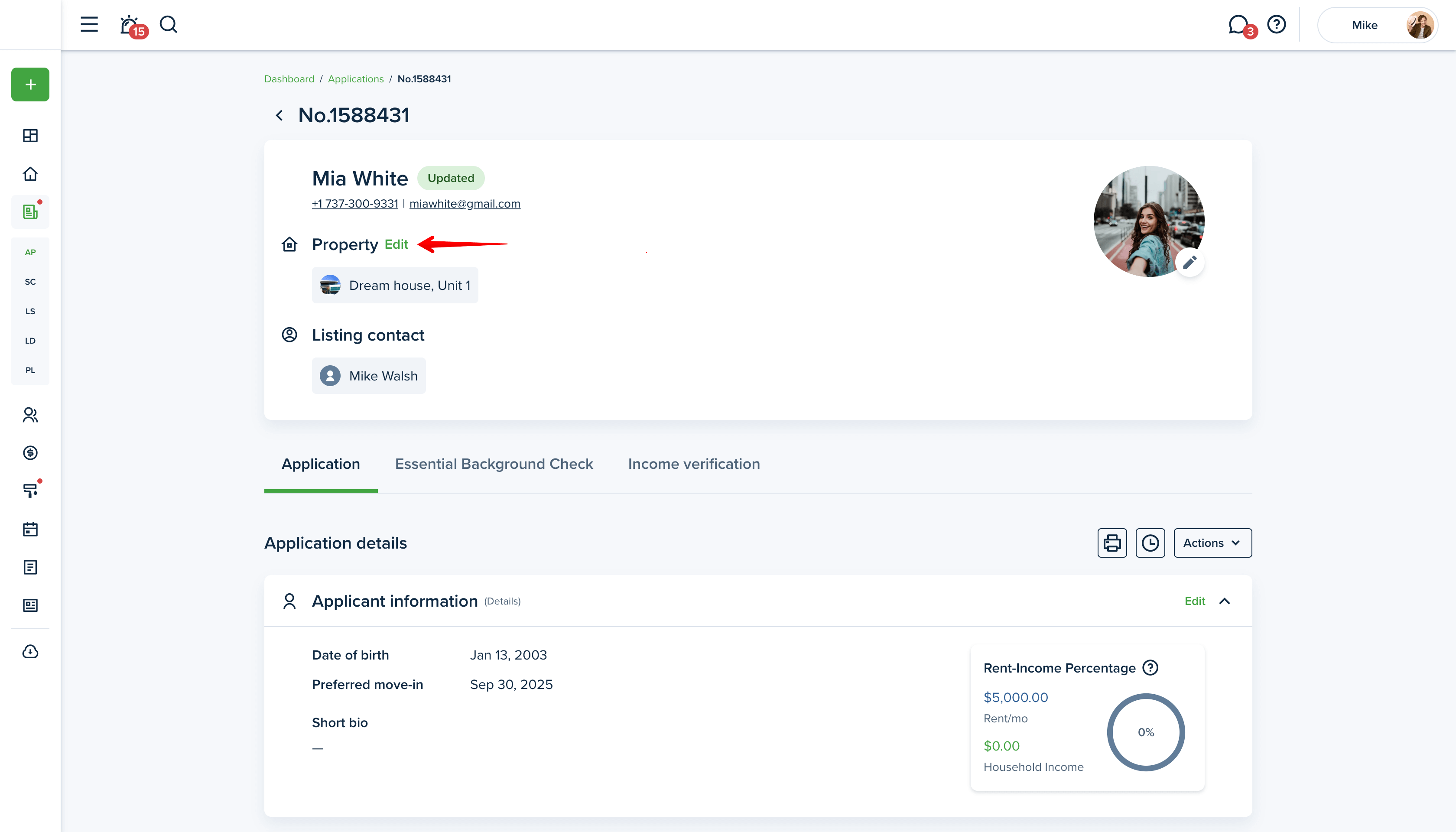Click the pencil edit photo icon
Screen dimensions: 1456x832
(x=1189, y=262)
